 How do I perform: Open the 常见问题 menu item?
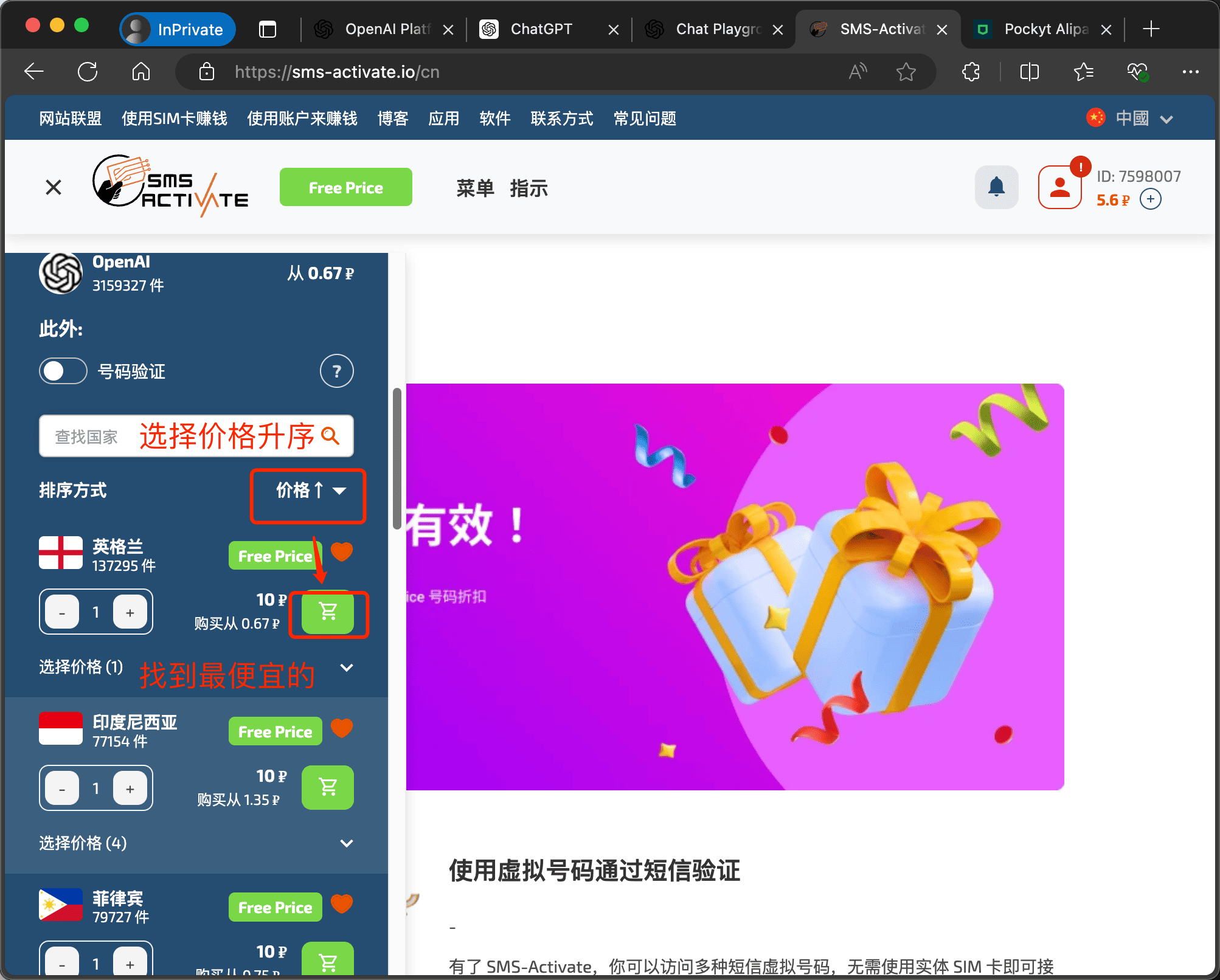tap(645, 119)
